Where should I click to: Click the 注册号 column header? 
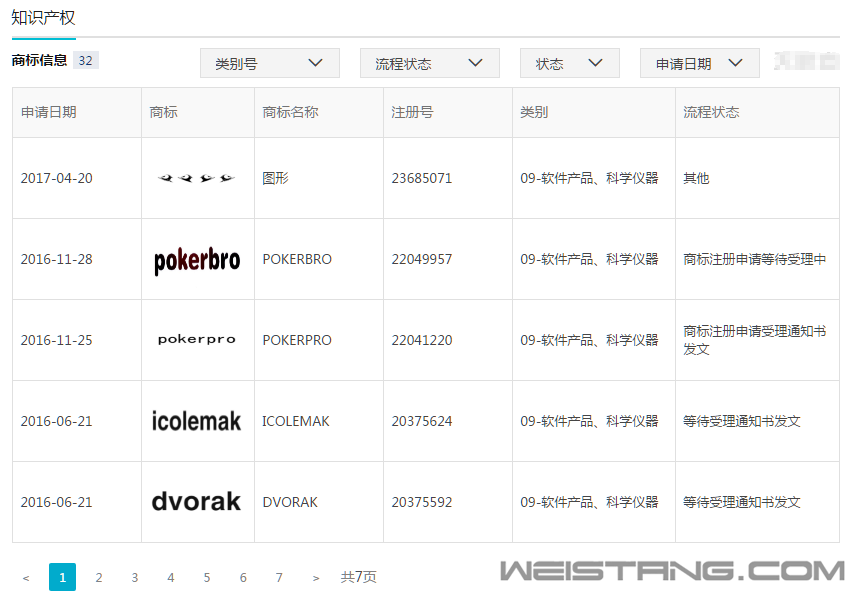412,112
